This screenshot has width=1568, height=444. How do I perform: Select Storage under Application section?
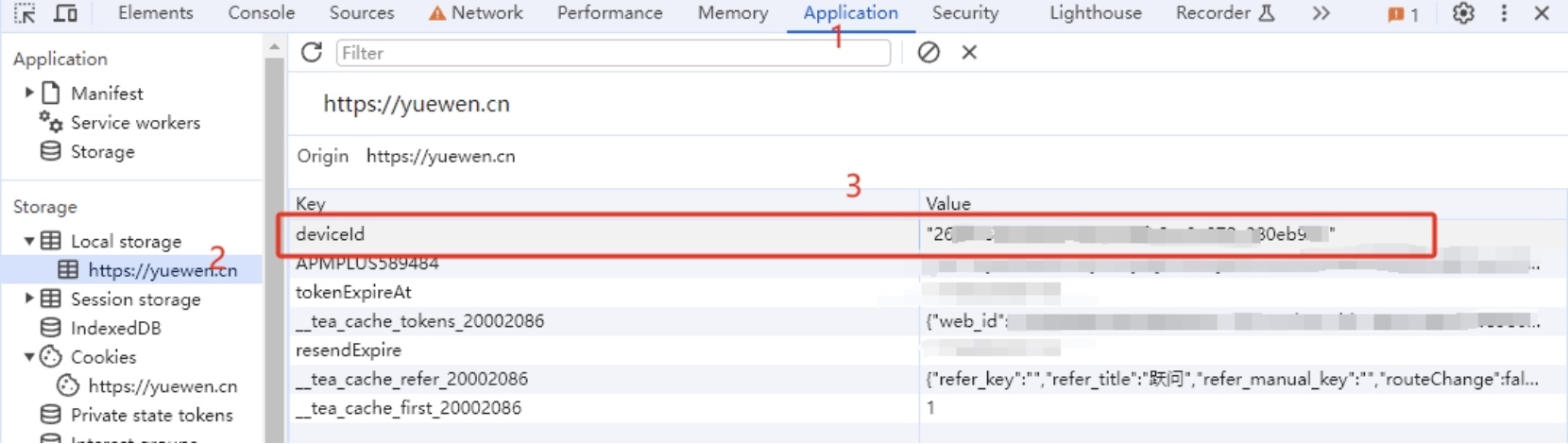click(102, 152)
